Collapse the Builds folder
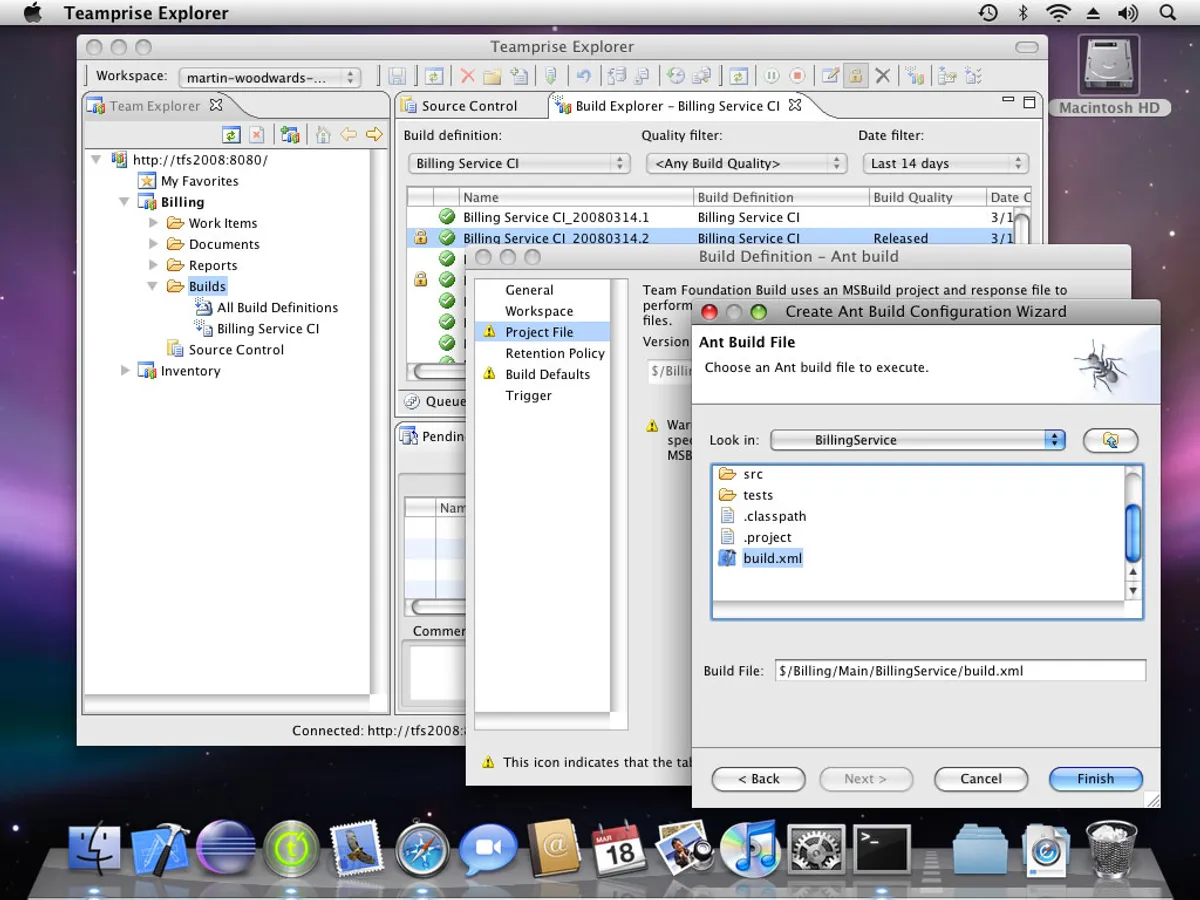 click(153, 286)
